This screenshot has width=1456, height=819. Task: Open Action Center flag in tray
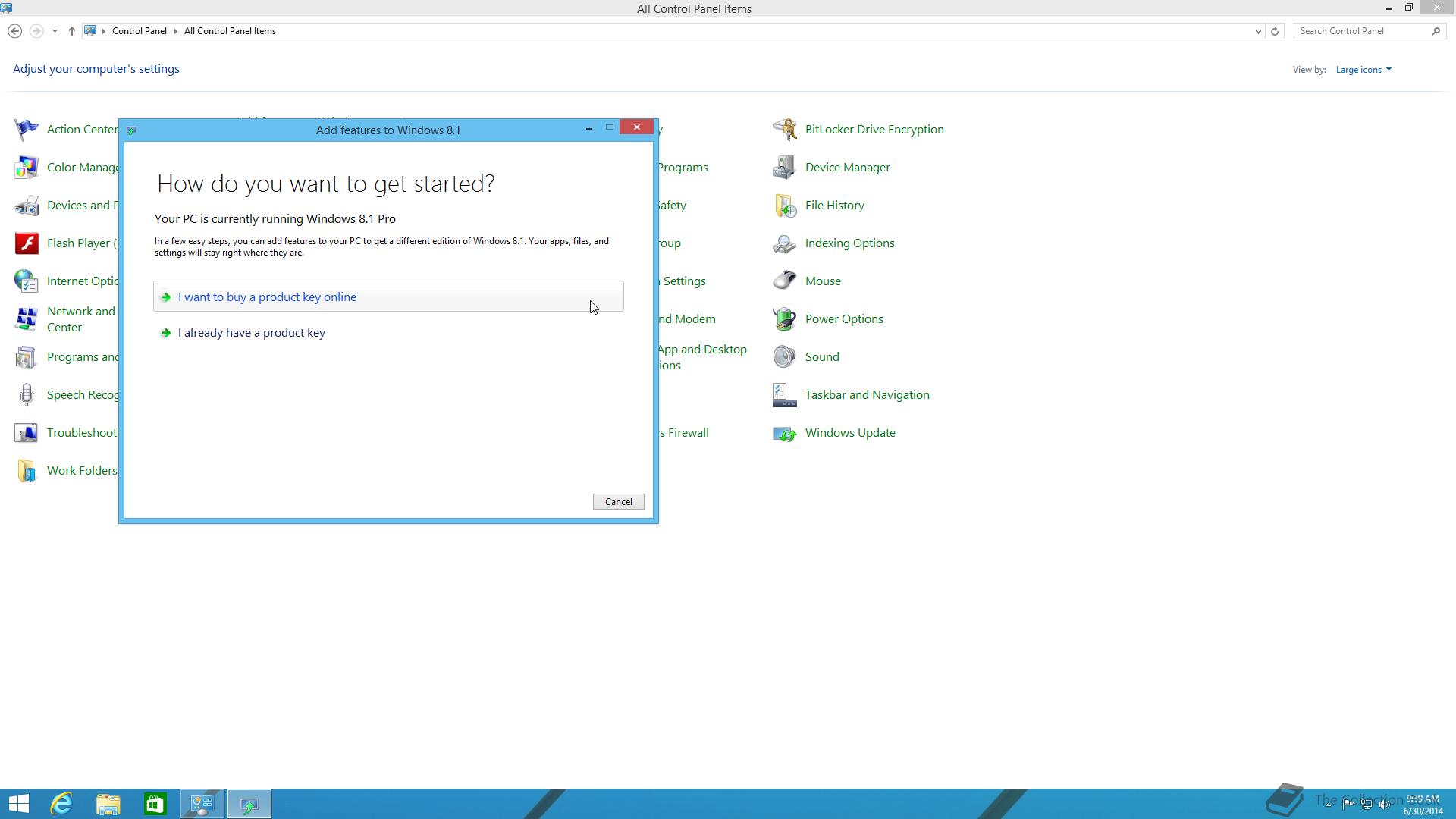(1348, 805)
